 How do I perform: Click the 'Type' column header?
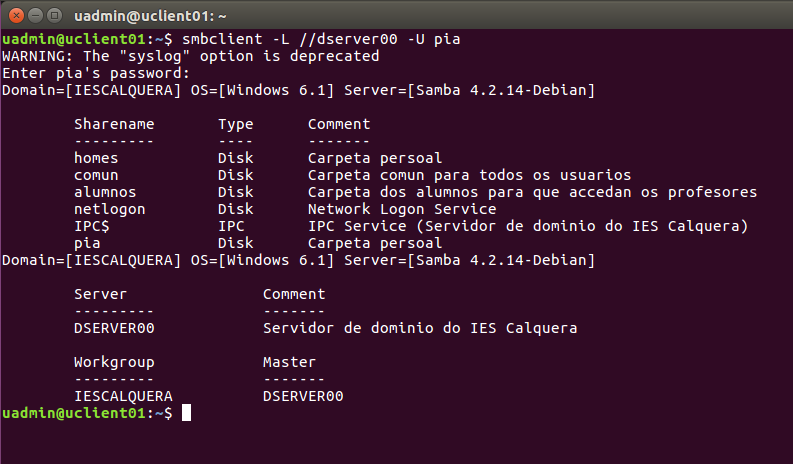pos(236,124)
